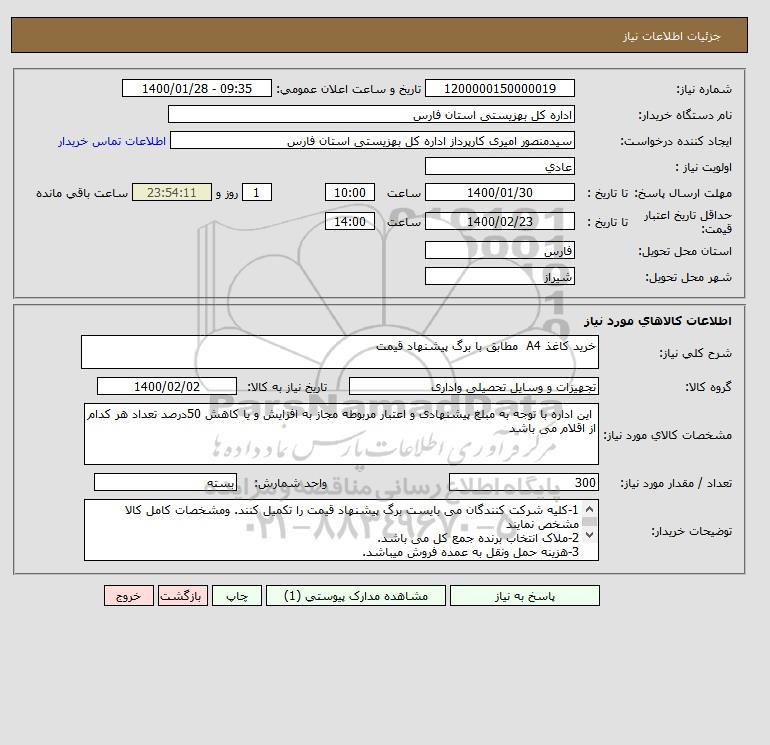Click quantity field '300'
This screenshot has height=745, width=770.
click(x=523, y=482)
